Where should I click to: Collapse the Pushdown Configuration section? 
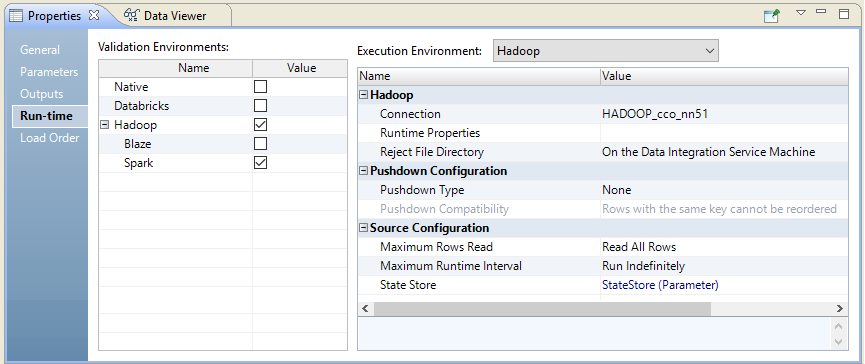coord(363,171)
